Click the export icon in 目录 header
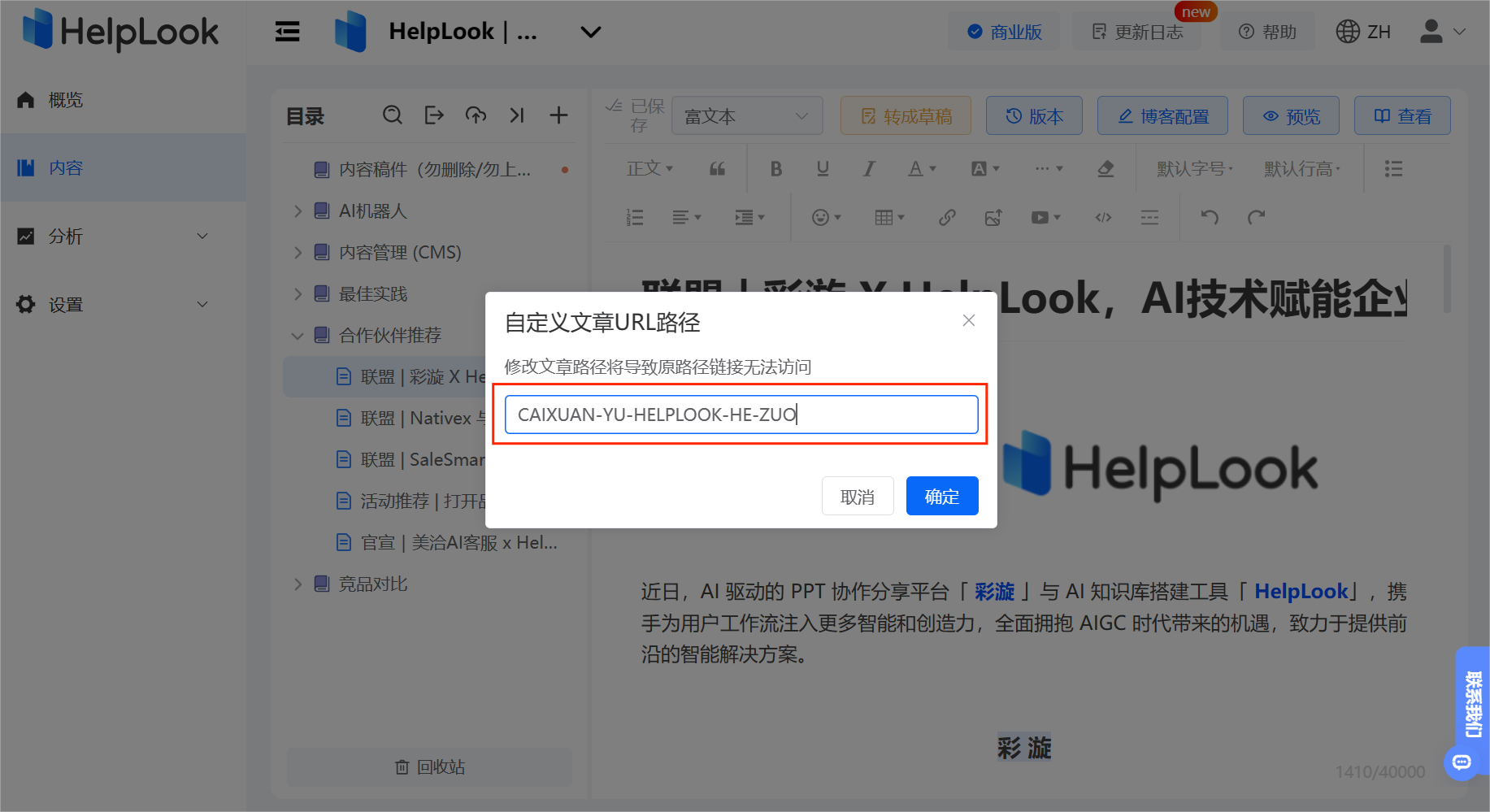This screenshot has height=812, width=1490. (x=434, y=115)
